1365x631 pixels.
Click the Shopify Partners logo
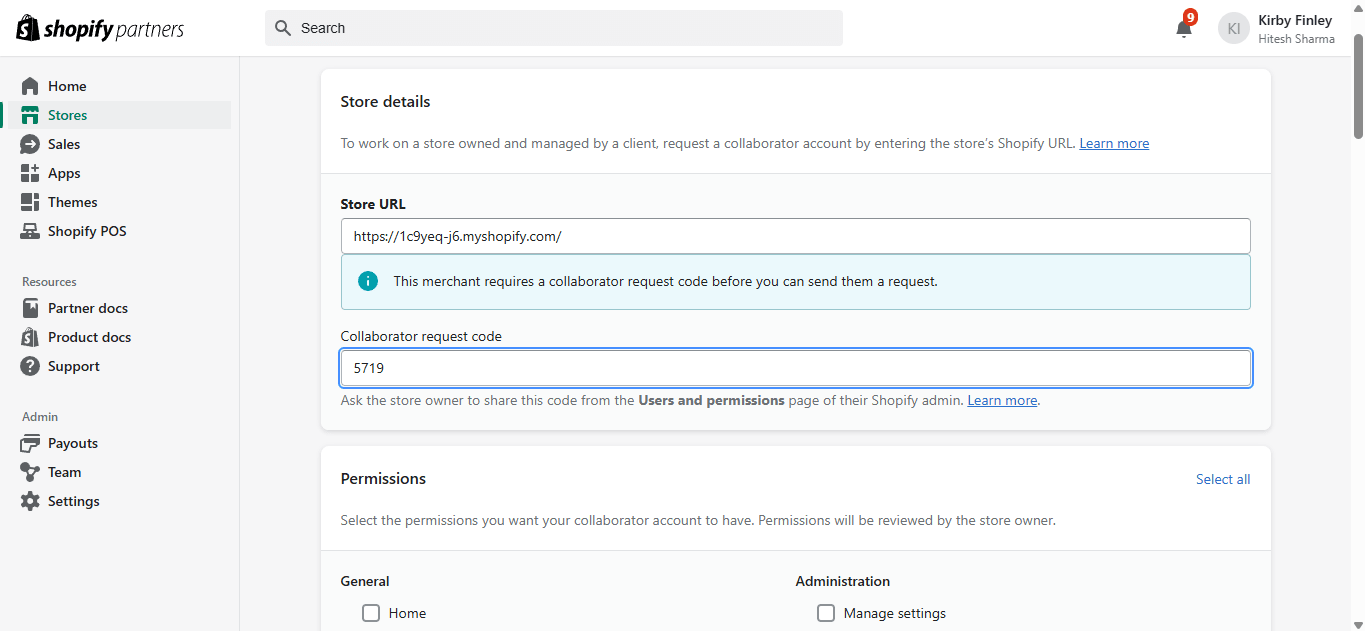(x=100, y=28)
